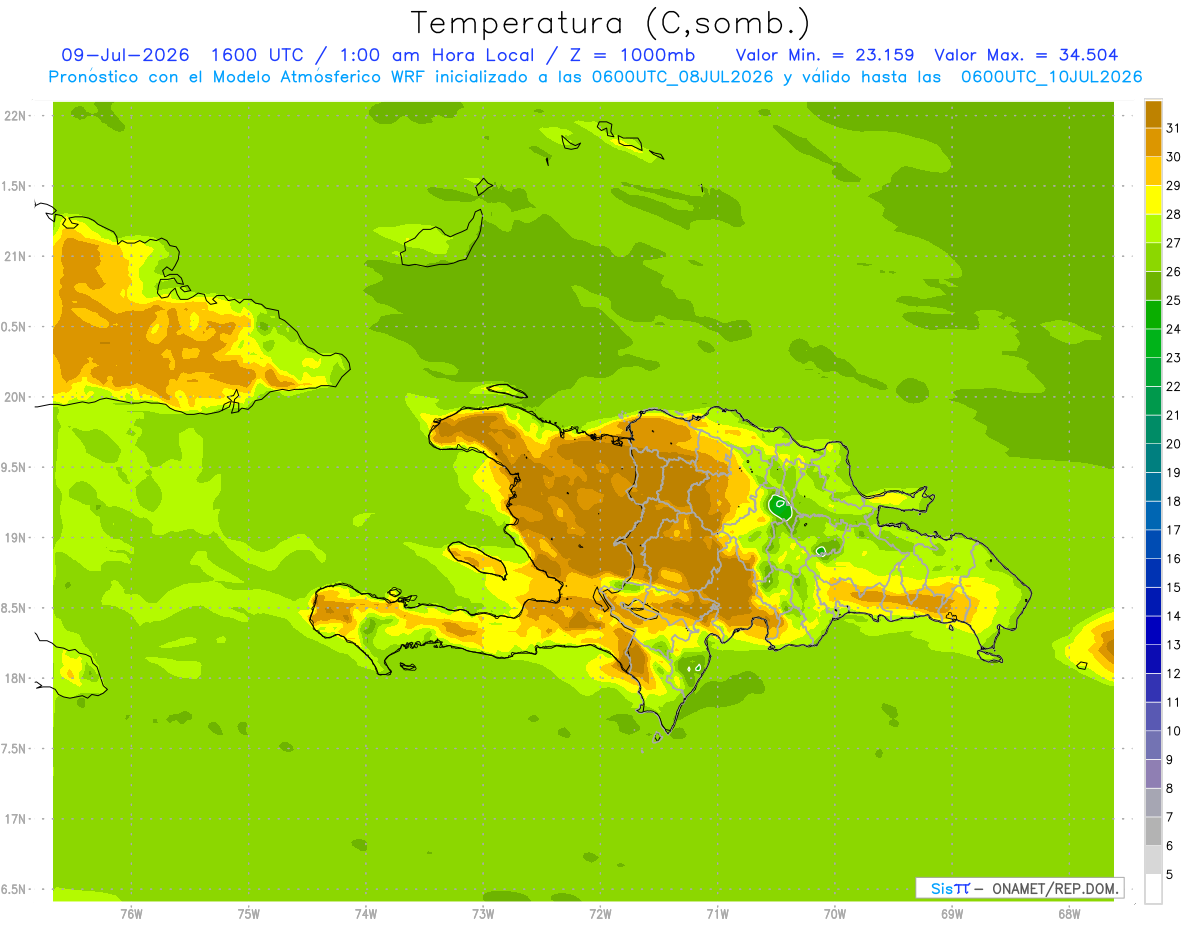Click the title 'Temperatura (C,somb.)'

tap(611, 22)
